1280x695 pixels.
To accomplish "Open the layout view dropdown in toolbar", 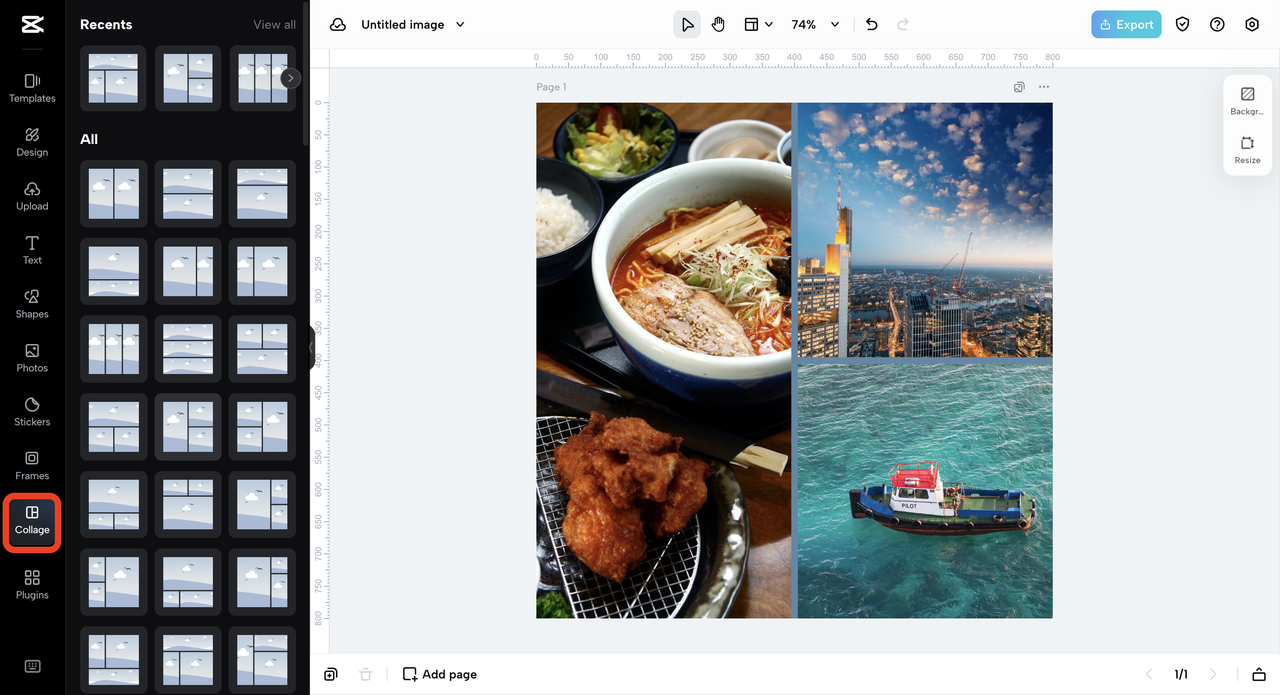I will (758, 24).
